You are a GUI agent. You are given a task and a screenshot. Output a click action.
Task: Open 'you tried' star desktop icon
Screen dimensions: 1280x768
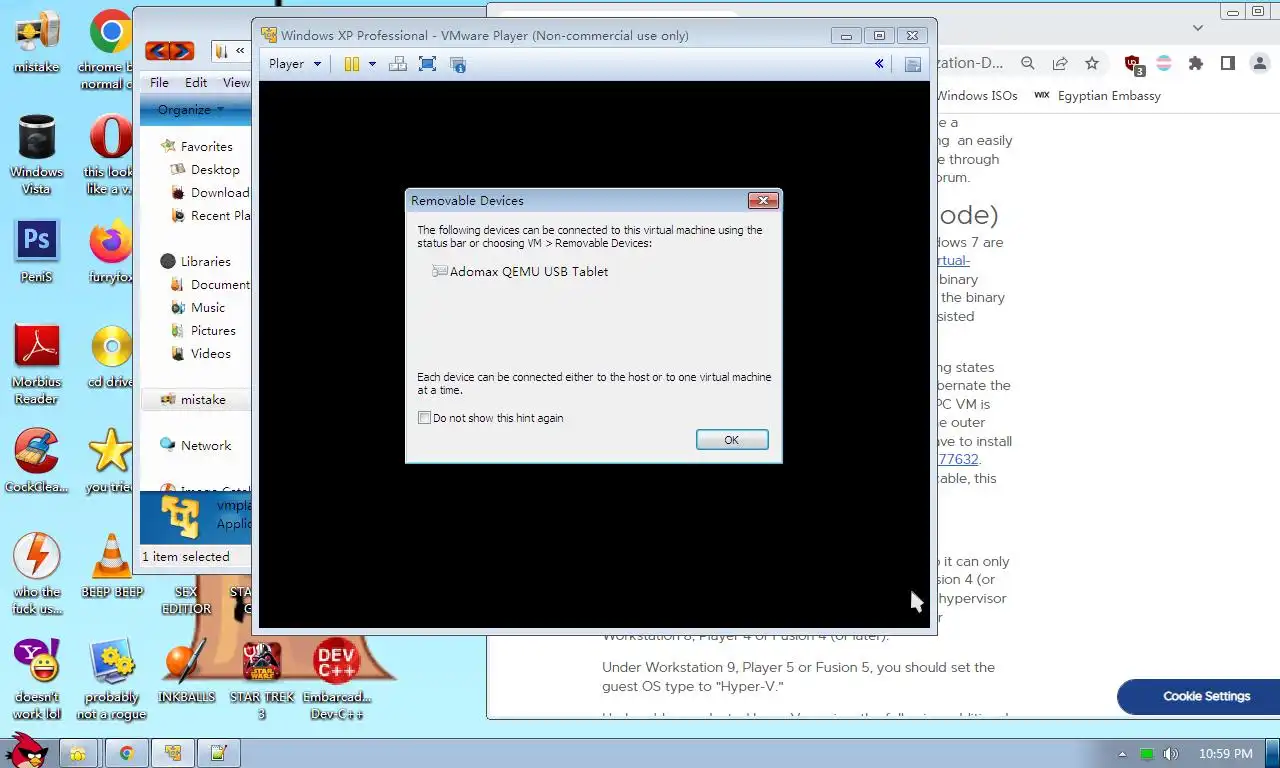point(111,461)
